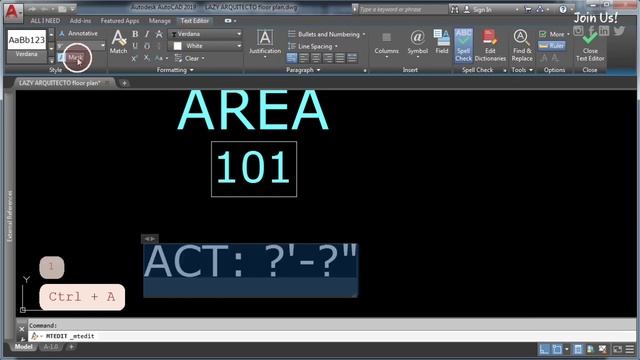The image size is (640, 360).
Task: Toggle Spell Check on or off
Action: click(x=463, y=45)
